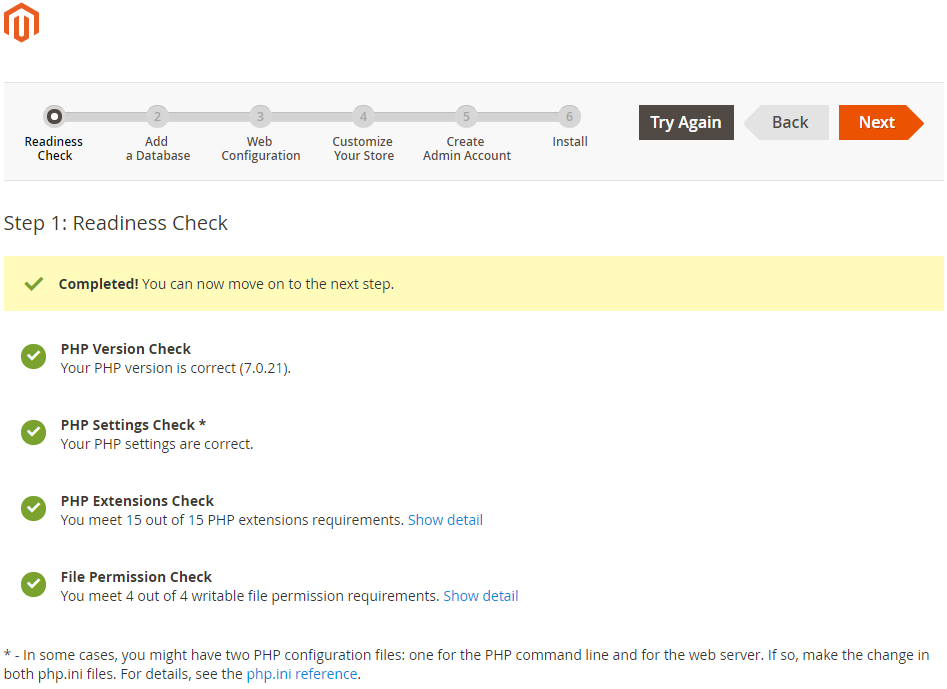Click the File Permission Check green checkmark
The image size is (947, 689).
(x=34, y=585)
